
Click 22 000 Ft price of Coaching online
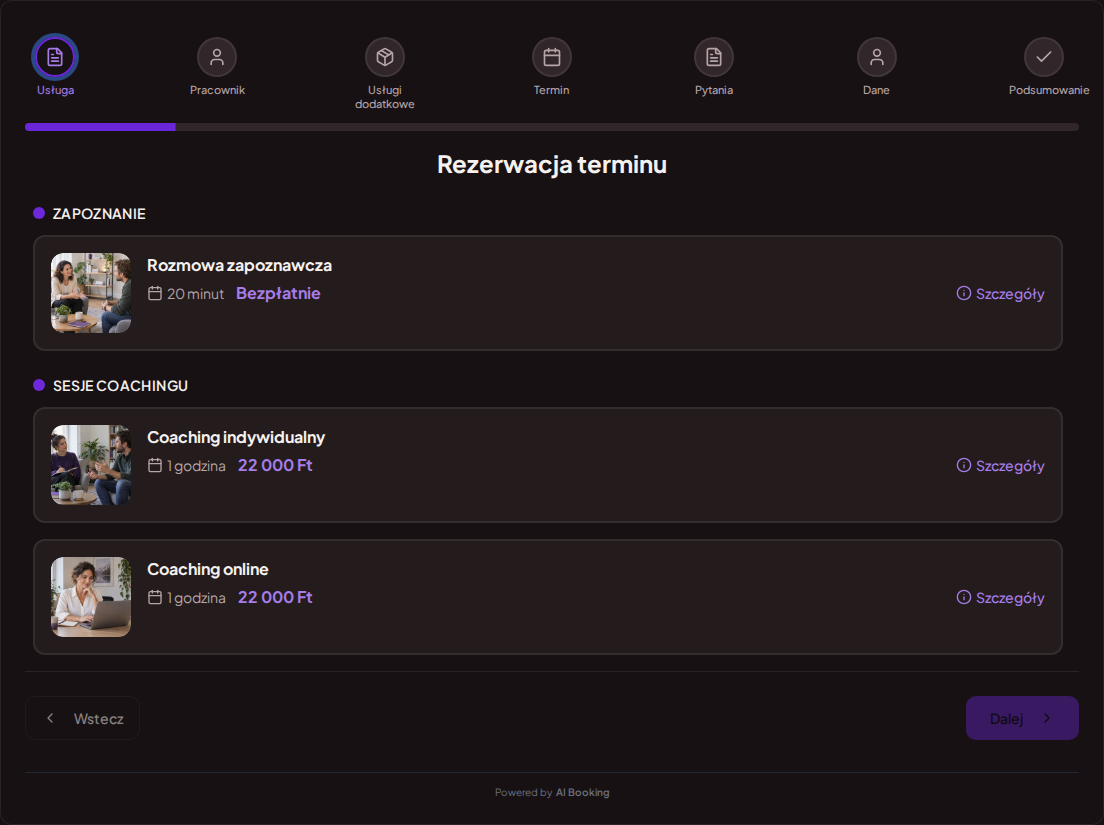point(275,597)
